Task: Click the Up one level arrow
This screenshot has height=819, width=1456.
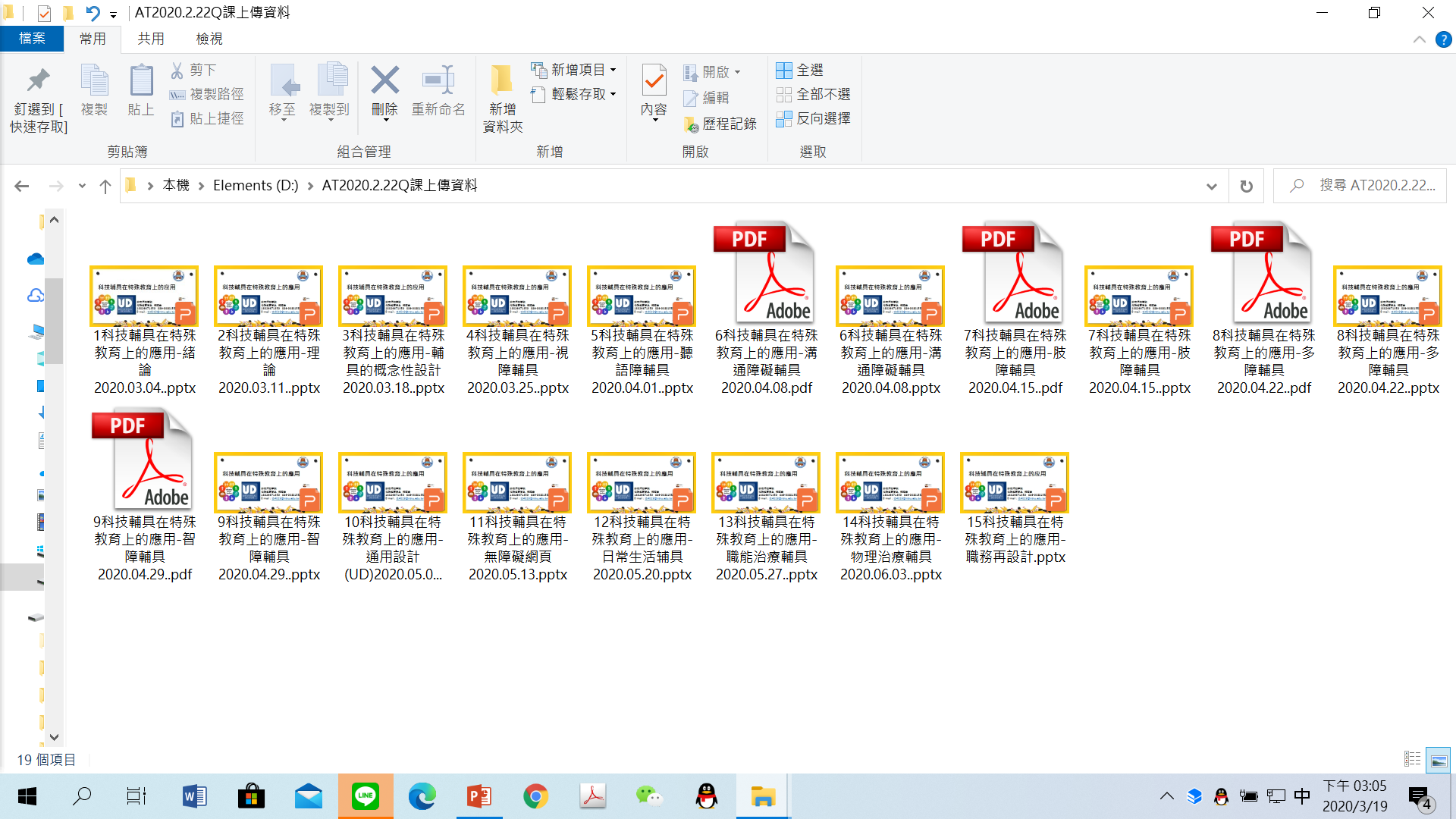Action: point(105,186)
